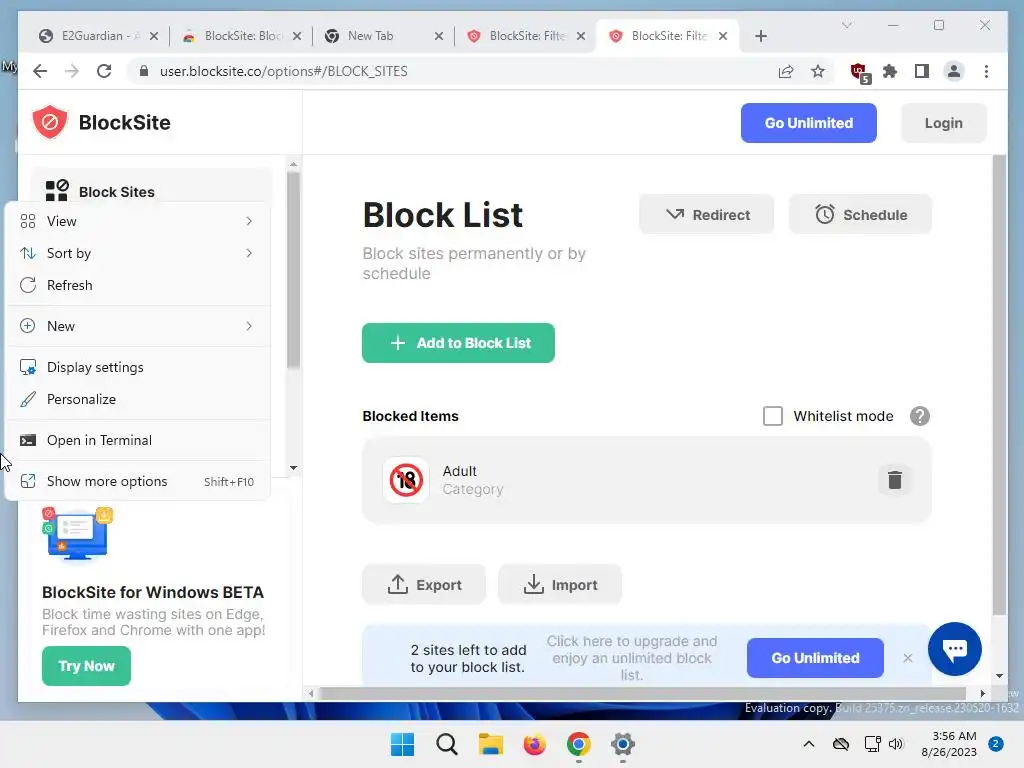Viewport: 1024px width, 768px height.
Task: Open Windows Start menu
Action: pyautogui.click(x=402, y=744)
